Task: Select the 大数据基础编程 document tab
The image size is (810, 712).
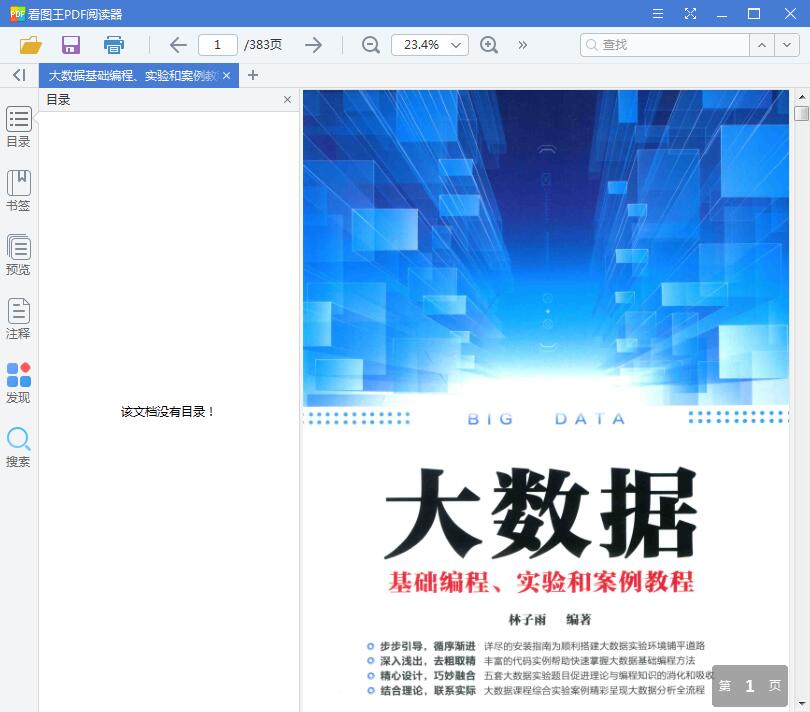Action: 133,76
